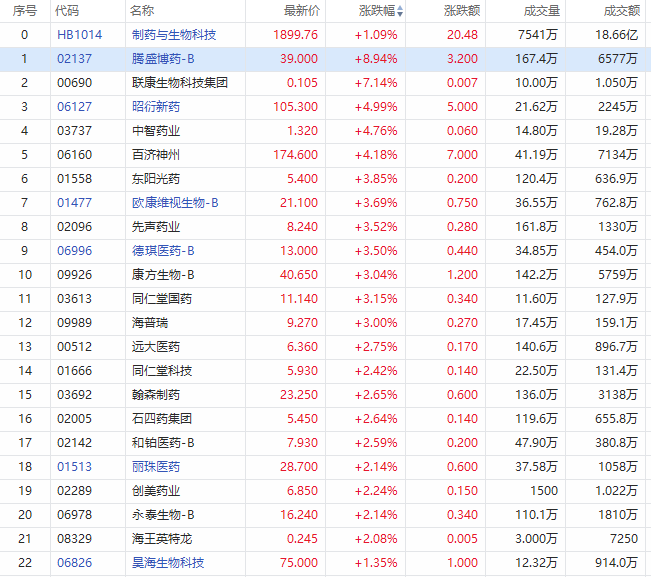The image size is (651, 577).
Task: Select 康方生物-B row name
Action: 163,275
